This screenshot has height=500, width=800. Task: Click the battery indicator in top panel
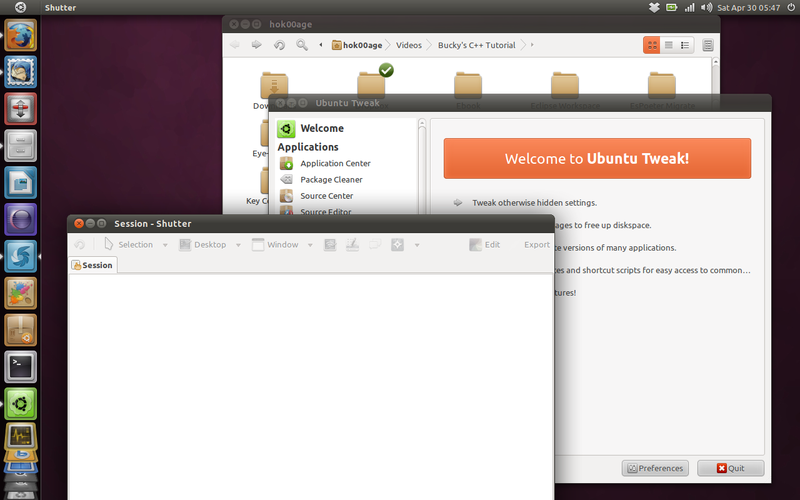[671, 8]
